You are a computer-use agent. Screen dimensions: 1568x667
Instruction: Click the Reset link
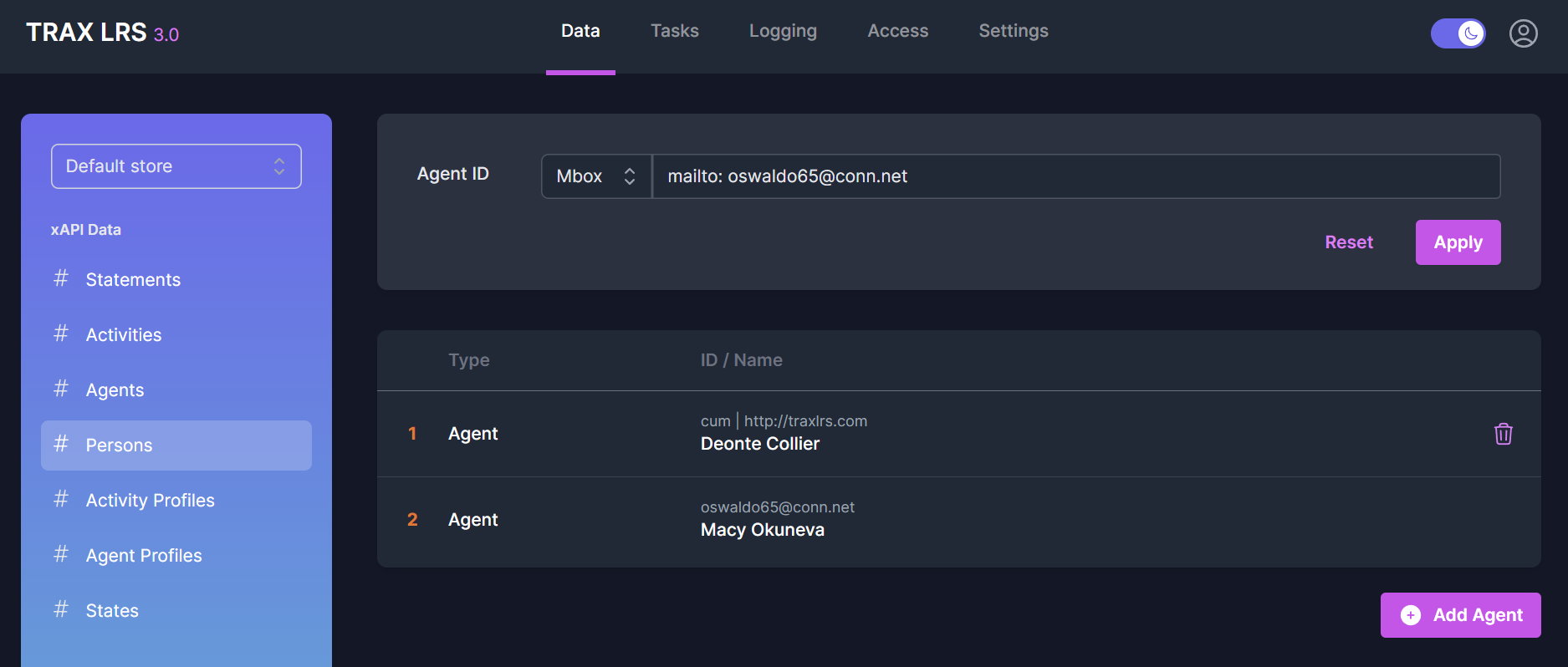point(1348,242)
